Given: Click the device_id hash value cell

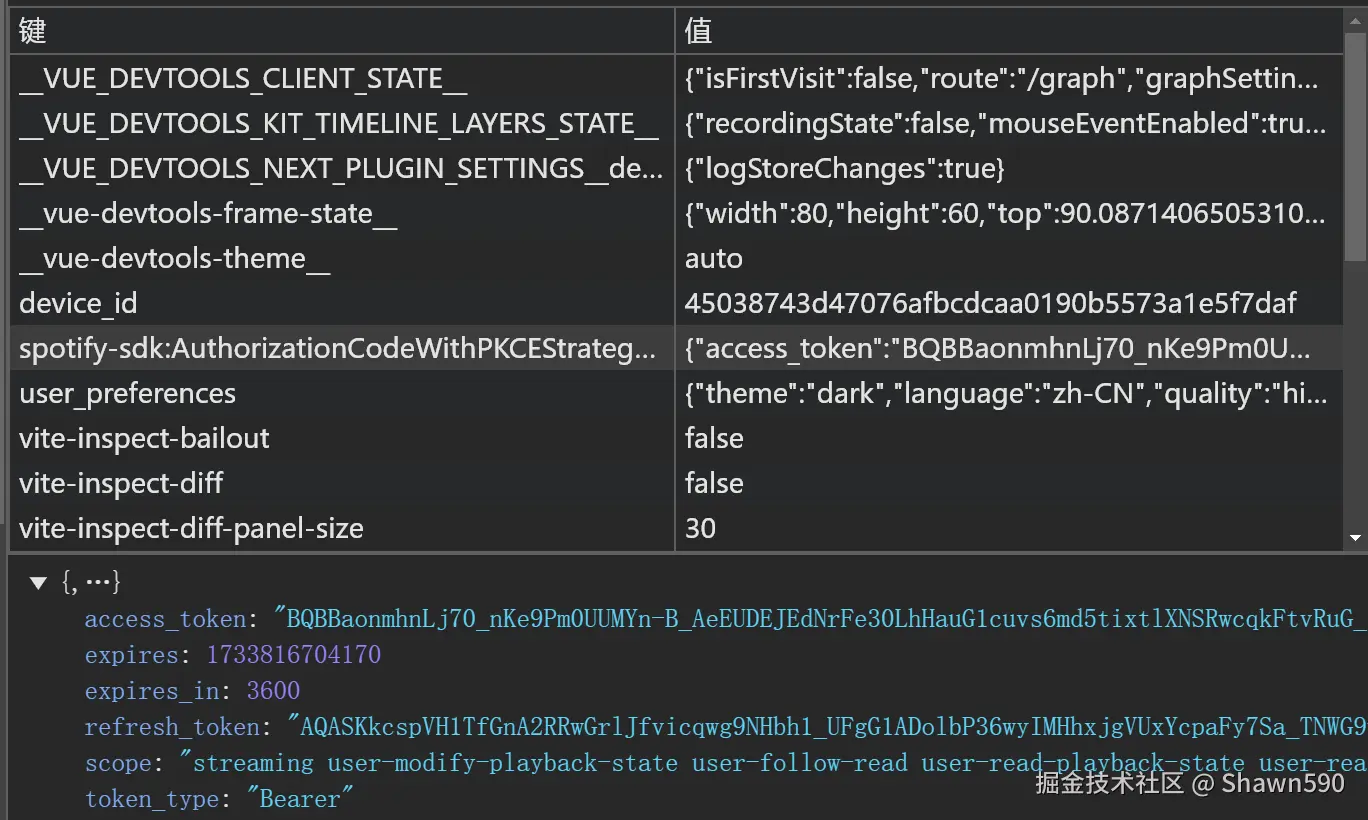Looking at the screenshot, I should pos(990,304).
